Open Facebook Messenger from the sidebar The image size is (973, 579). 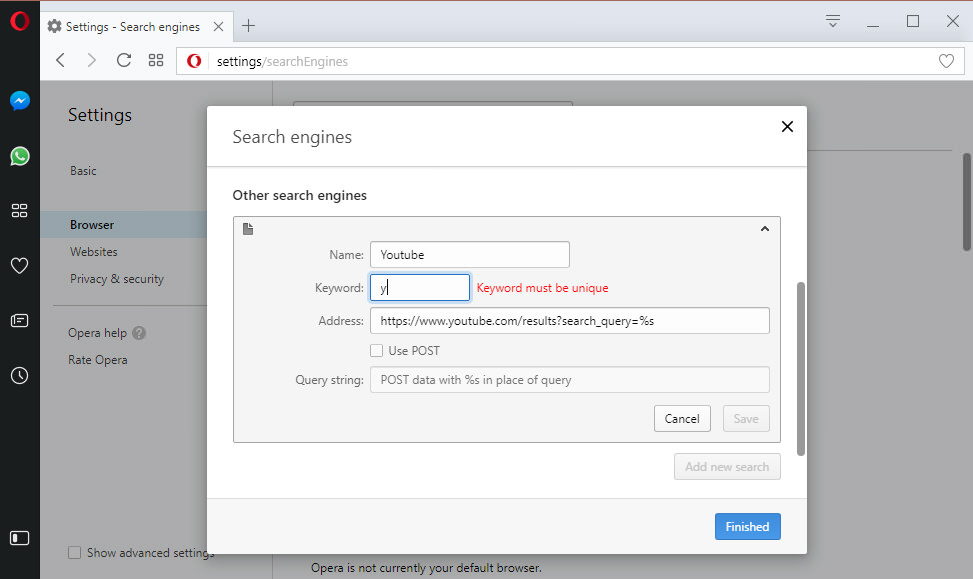coord(19,100)
